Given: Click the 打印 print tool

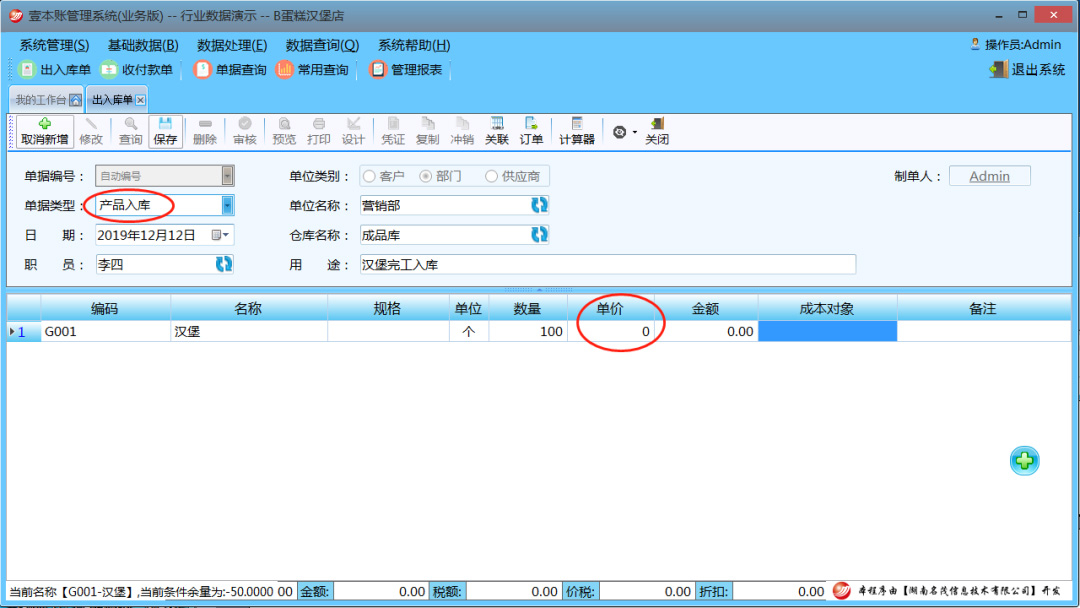Looking at the screenshot, I should point(318,132).
